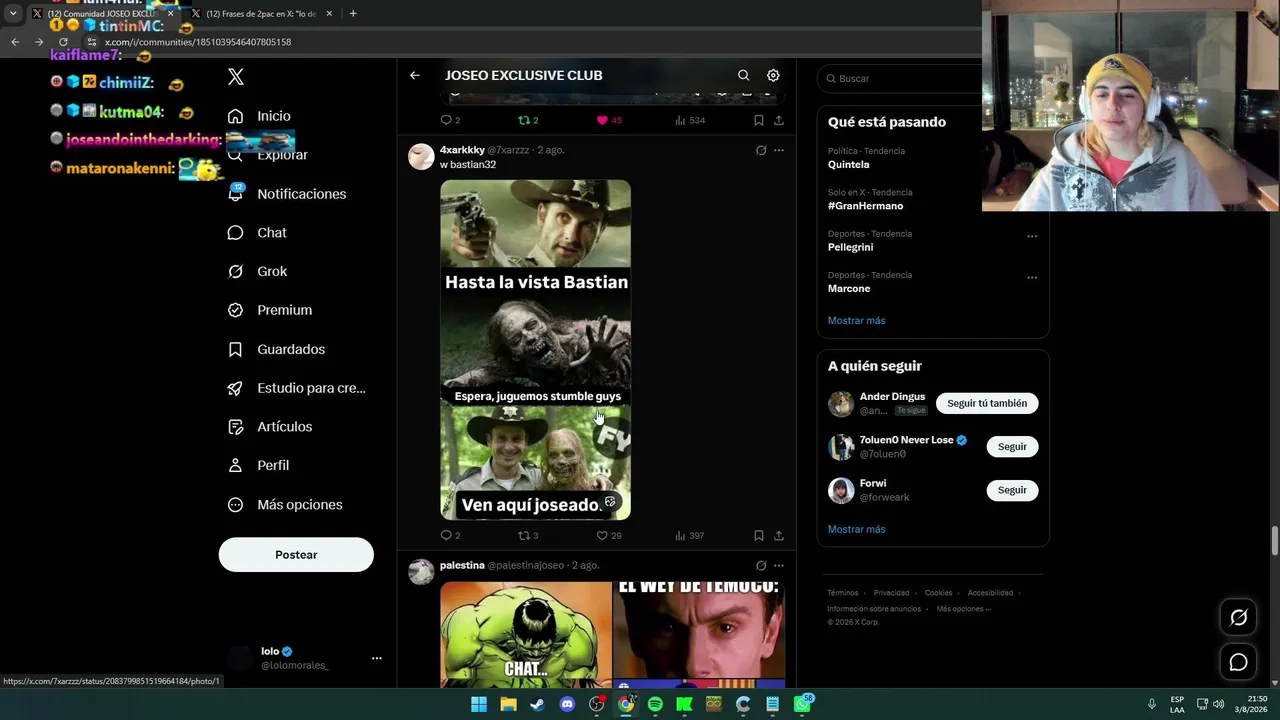1280x720 pixels.
Task: Open more options on palestina's post
Action: point(779,566)
